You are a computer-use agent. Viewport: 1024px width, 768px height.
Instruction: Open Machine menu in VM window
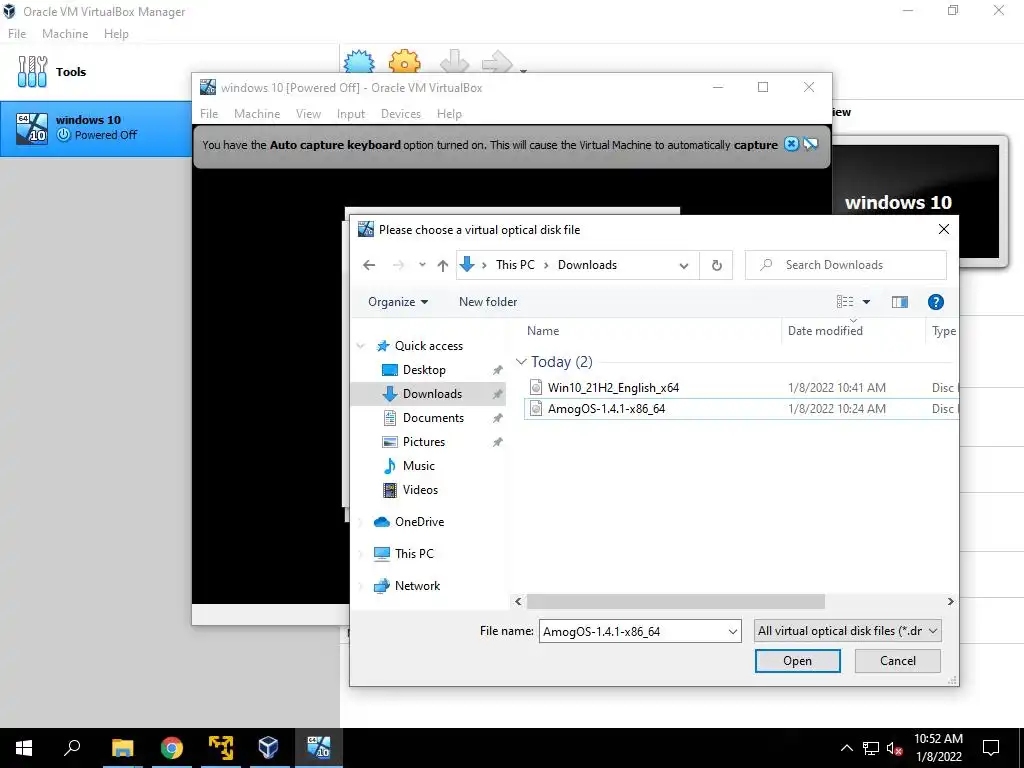[257, 114]
